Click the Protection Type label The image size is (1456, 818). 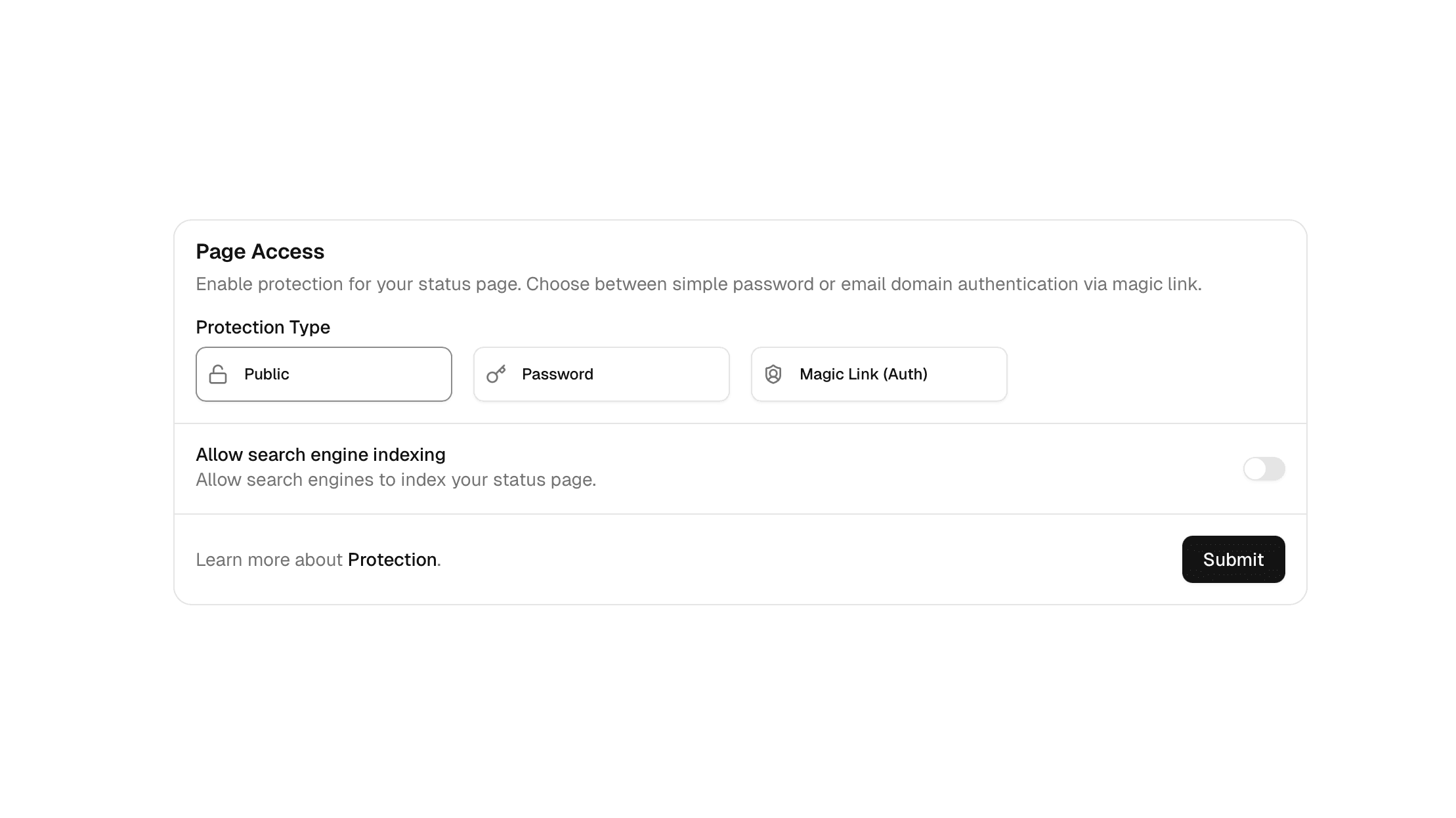coord(263,326)
